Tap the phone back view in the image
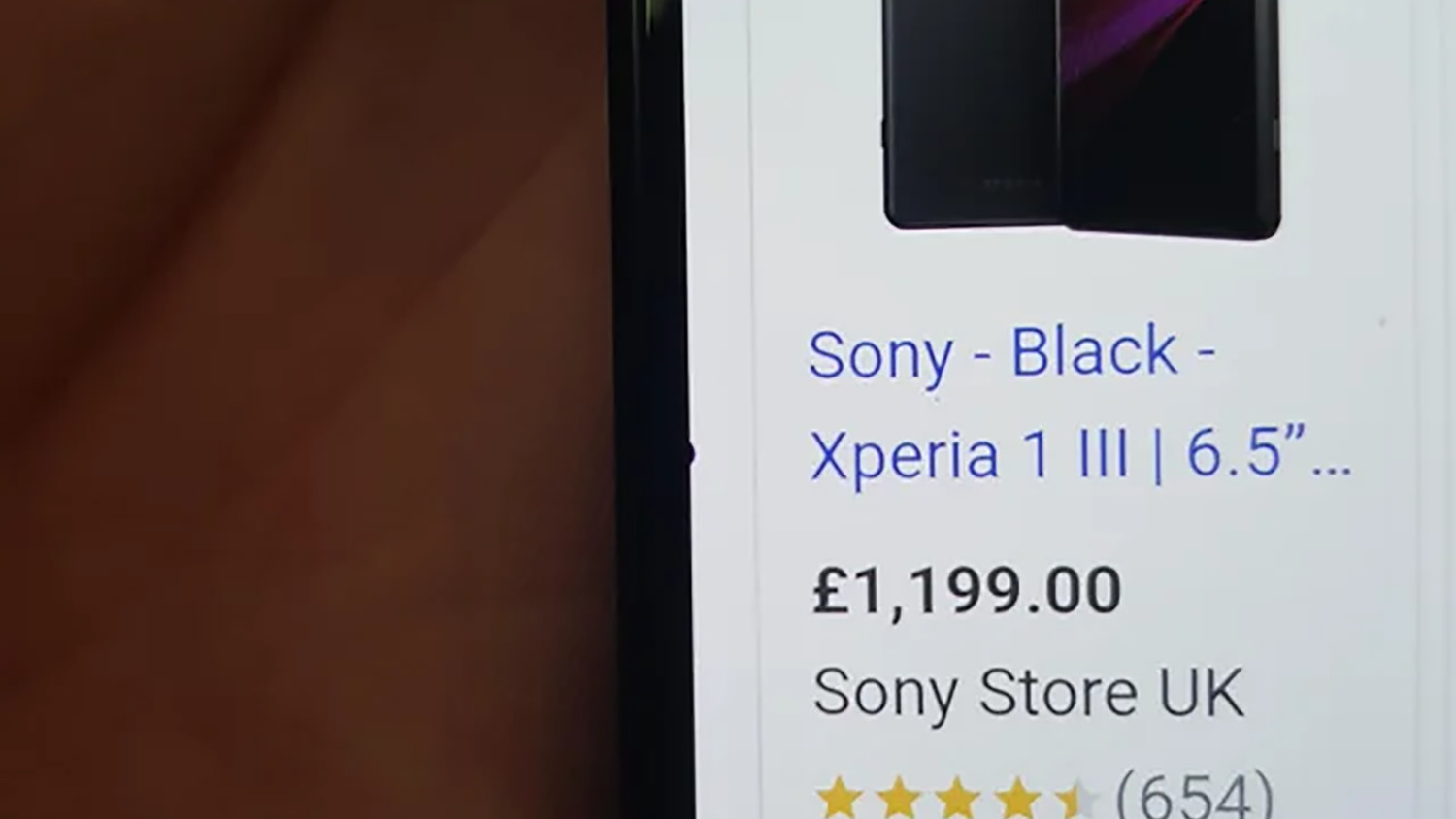Image resolution: width=1456 pixels, height=819 pixels. [971, 115]
